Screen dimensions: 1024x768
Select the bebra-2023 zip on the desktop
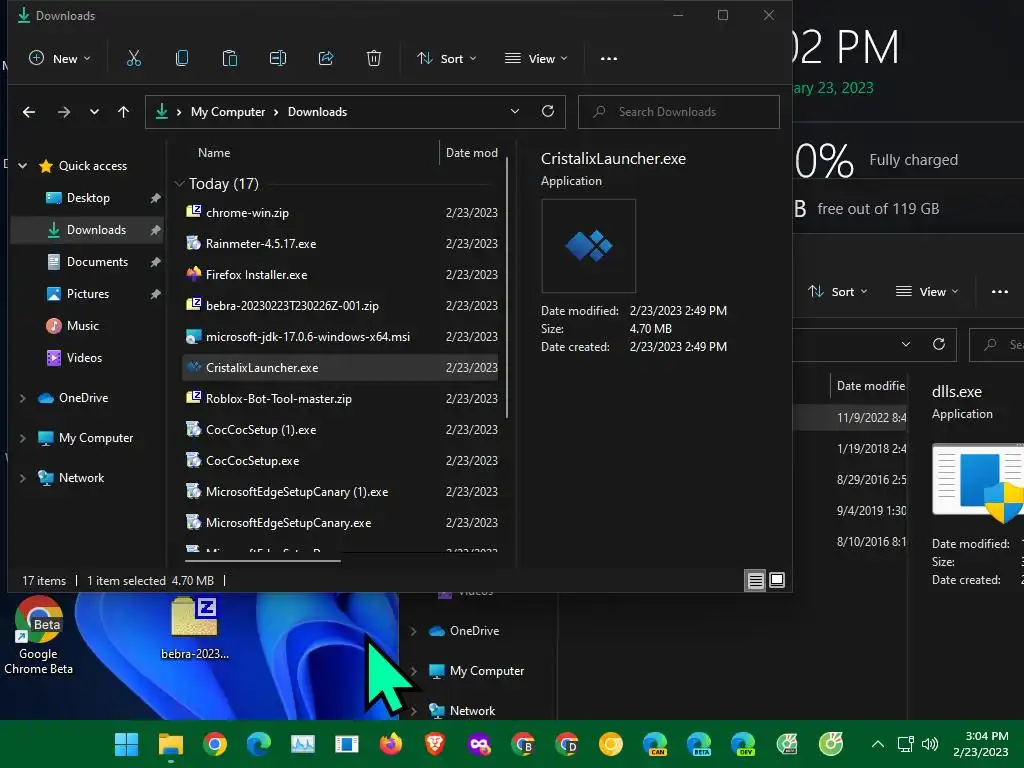pyautogui.click(x=195, y=628)
